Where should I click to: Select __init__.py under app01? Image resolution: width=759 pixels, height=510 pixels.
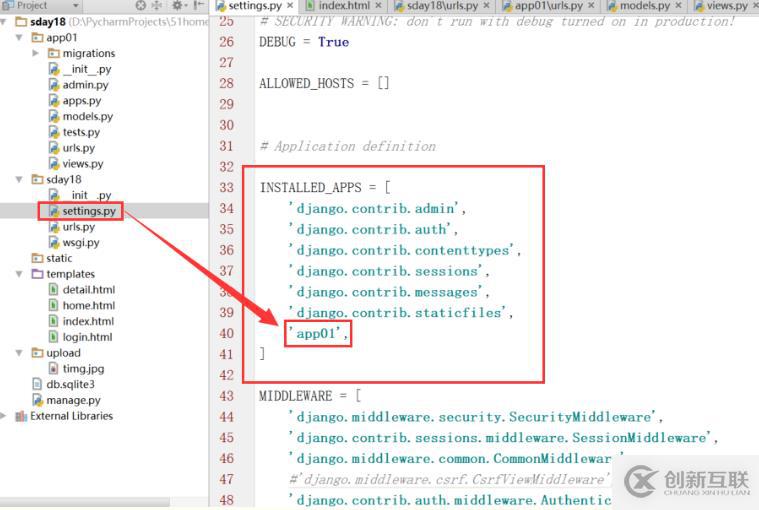87,69
